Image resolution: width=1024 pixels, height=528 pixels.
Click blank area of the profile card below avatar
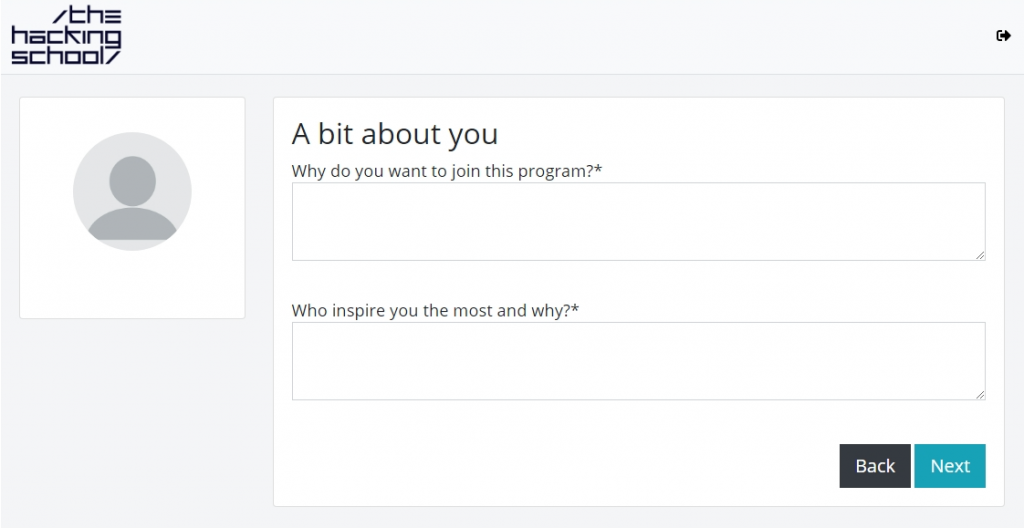(132, 285)
